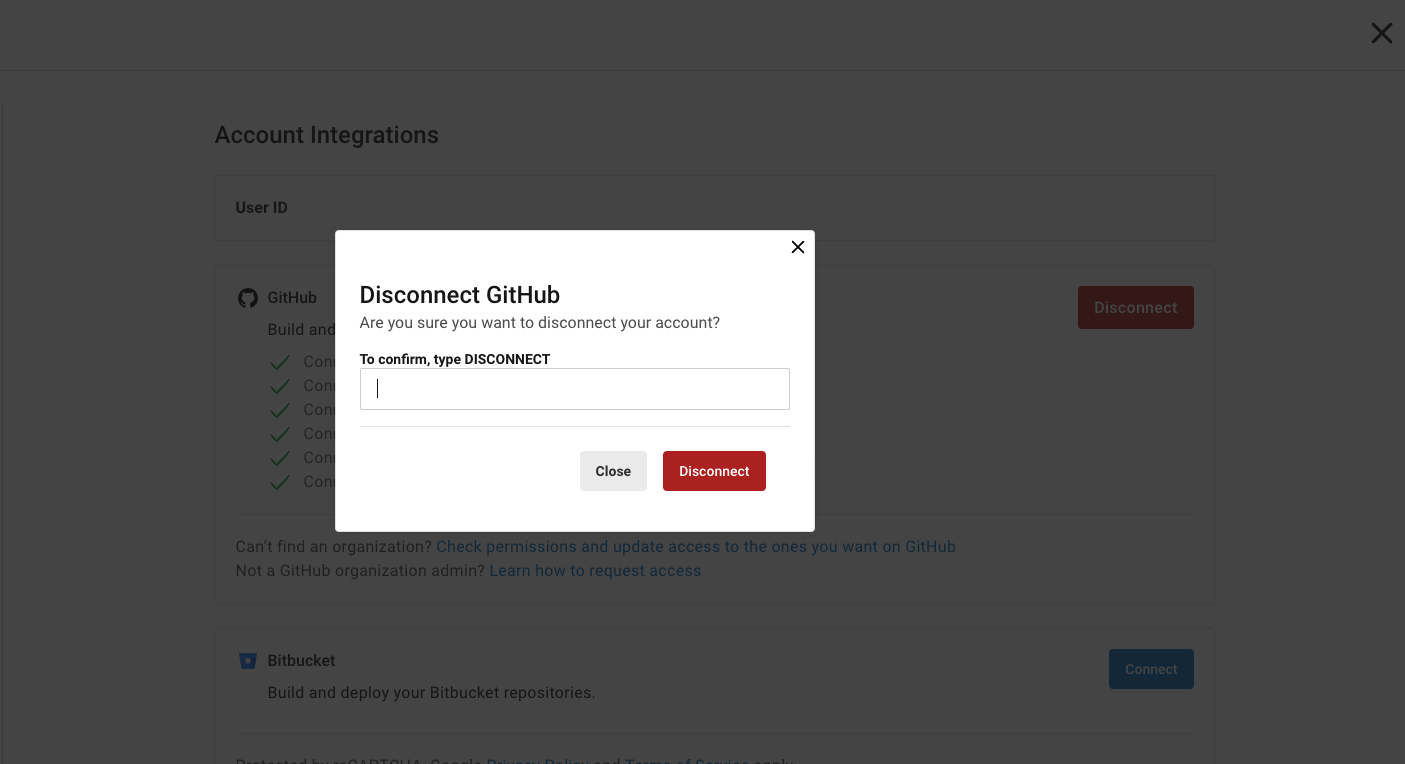The height and width of the screenshot is (764, 1405).
Task: Click the first green checkmark under GitHub
Action: pos(280,362)
